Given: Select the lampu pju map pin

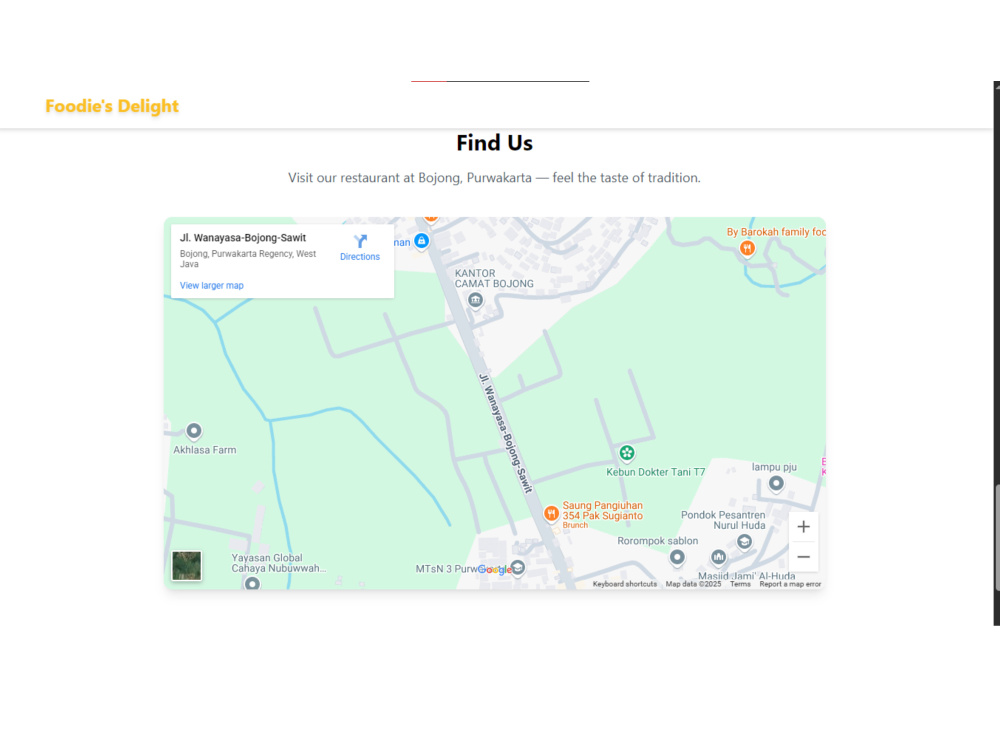Looking at the screenshot, I should pos(776,483).
